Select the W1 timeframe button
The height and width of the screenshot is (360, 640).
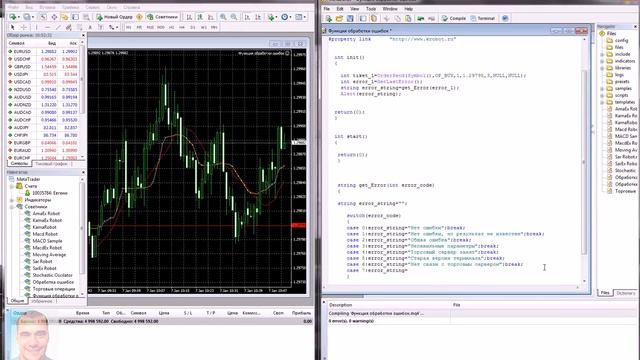204,27
